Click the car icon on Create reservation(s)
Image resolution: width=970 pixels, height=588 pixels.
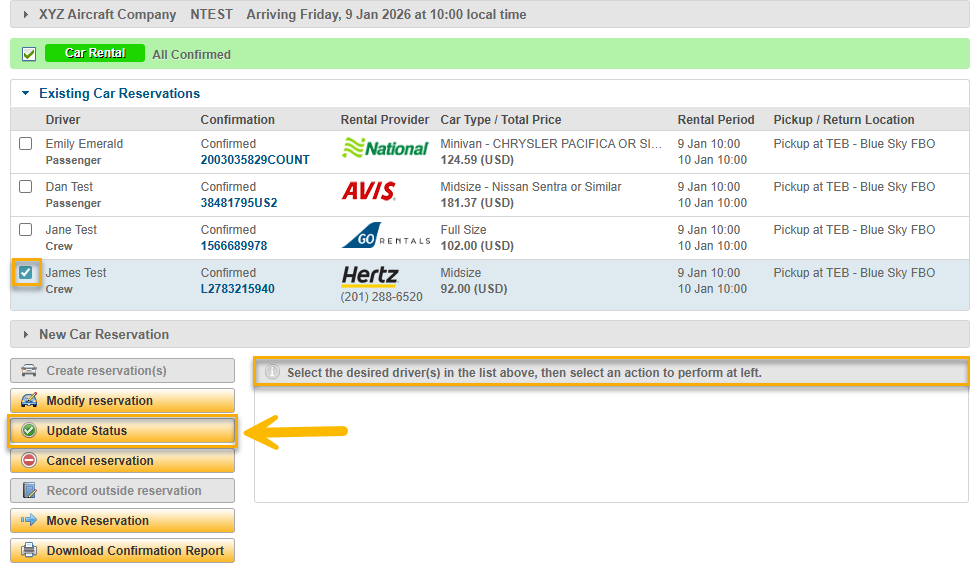click(28, 371)
